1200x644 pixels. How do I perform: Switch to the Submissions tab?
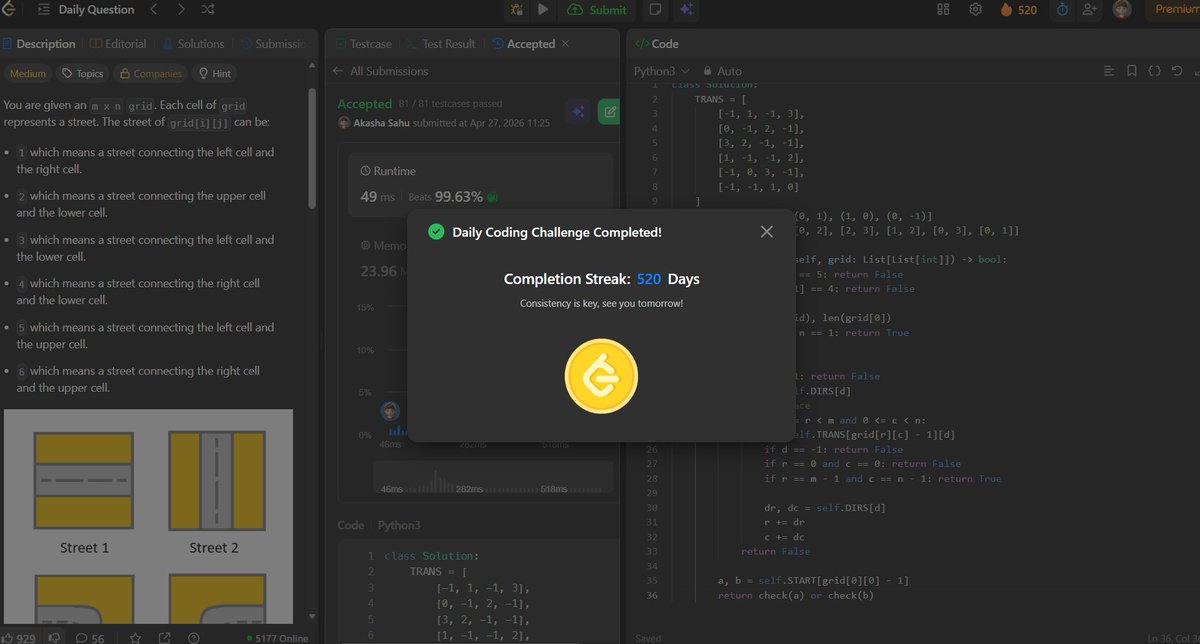[x=272, y=44]
